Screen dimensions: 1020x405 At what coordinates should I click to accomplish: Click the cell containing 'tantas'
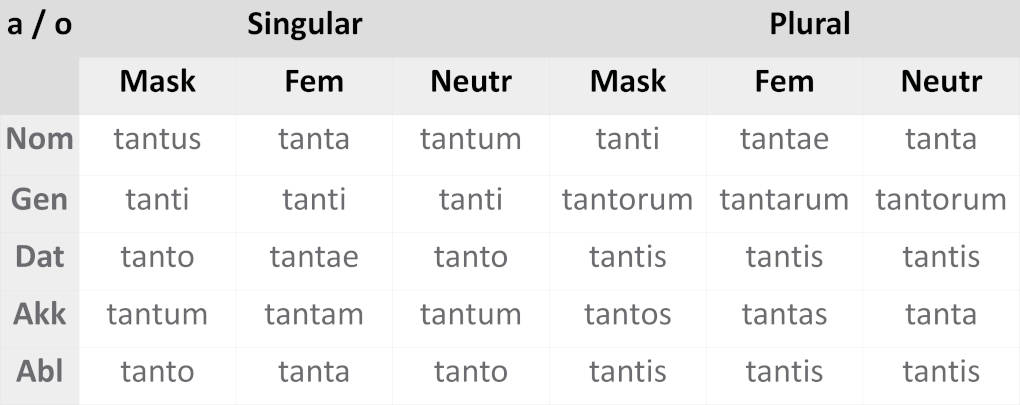click(x=784, y=315)
